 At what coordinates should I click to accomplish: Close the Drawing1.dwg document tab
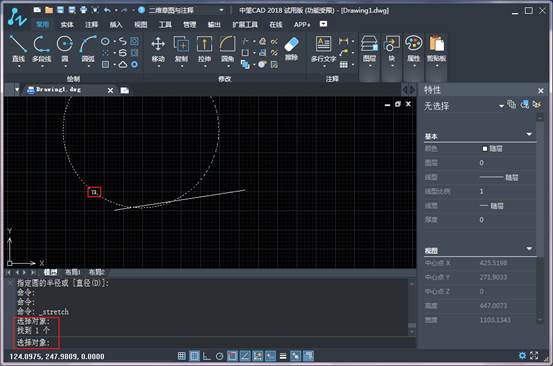pyautogui.click(x=110, y=91)
